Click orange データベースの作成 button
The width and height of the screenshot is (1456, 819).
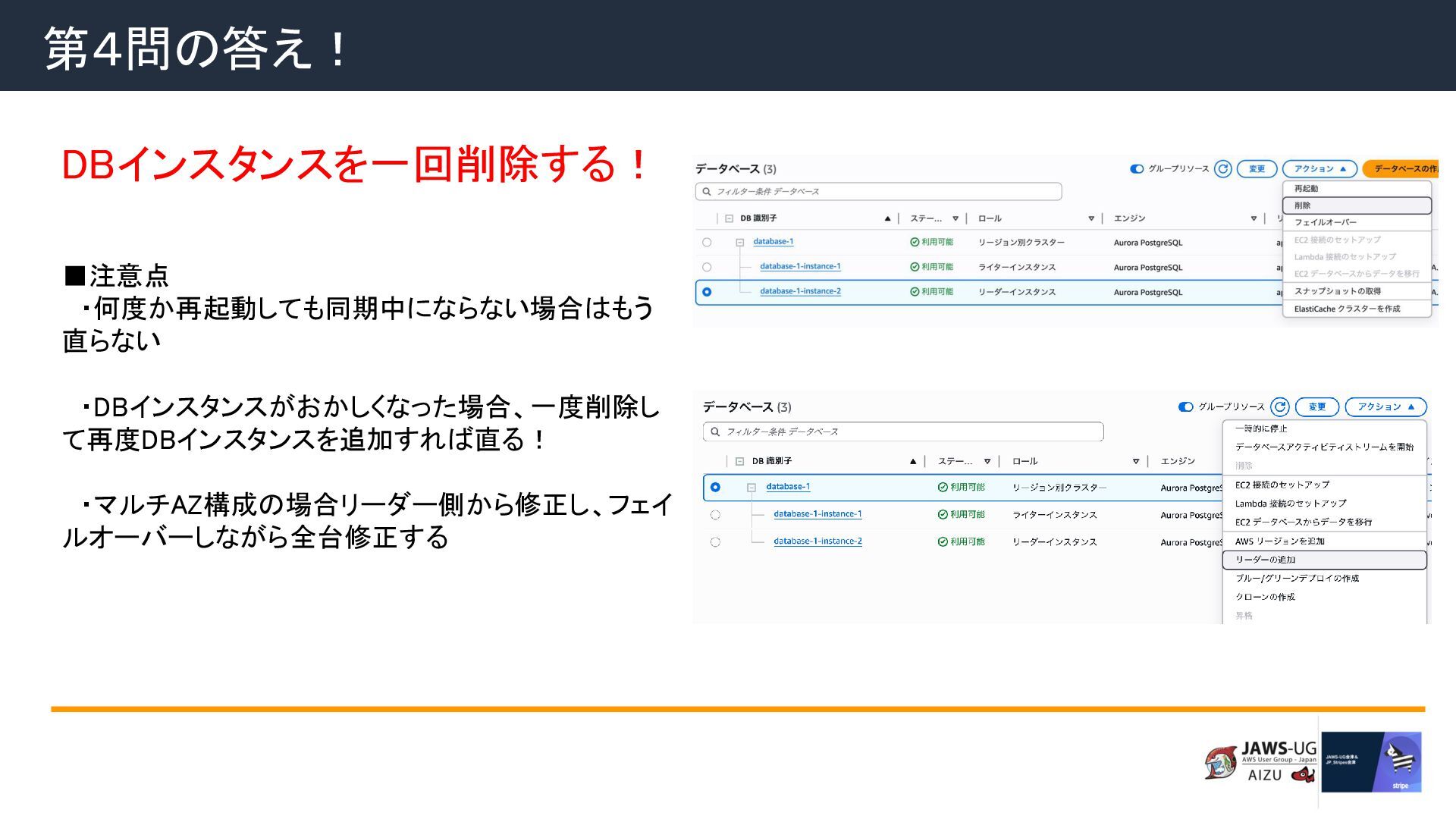(x=1403, y=169)
